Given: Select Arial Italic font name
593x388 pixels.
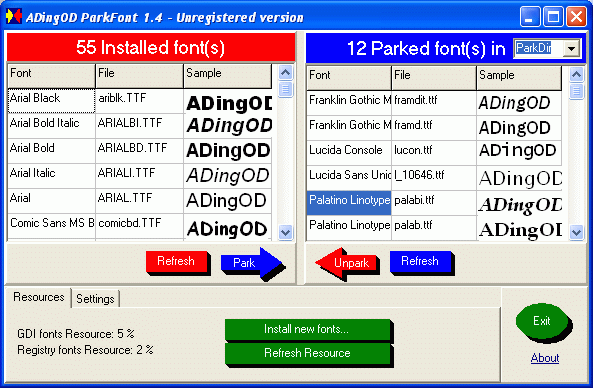Looking at the screenshot, I should [x=51, y=175].
